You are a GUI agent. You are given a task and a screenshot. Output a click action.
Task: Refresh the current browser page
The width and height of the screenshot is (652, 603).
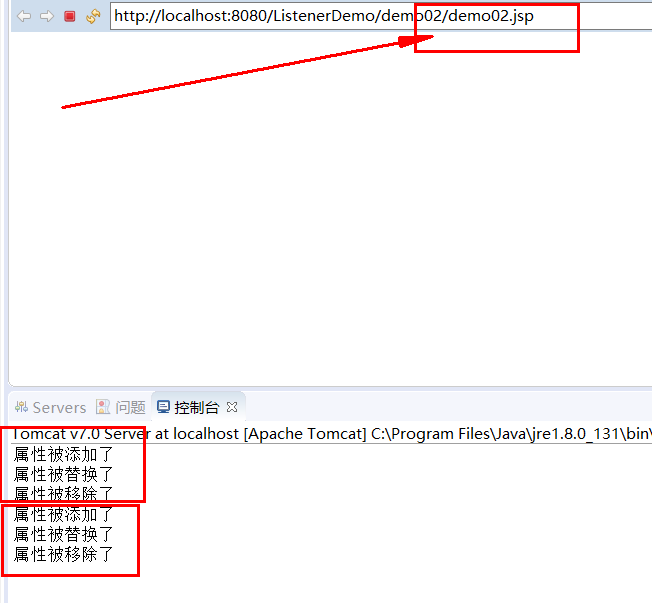click(x=93, y=16)
